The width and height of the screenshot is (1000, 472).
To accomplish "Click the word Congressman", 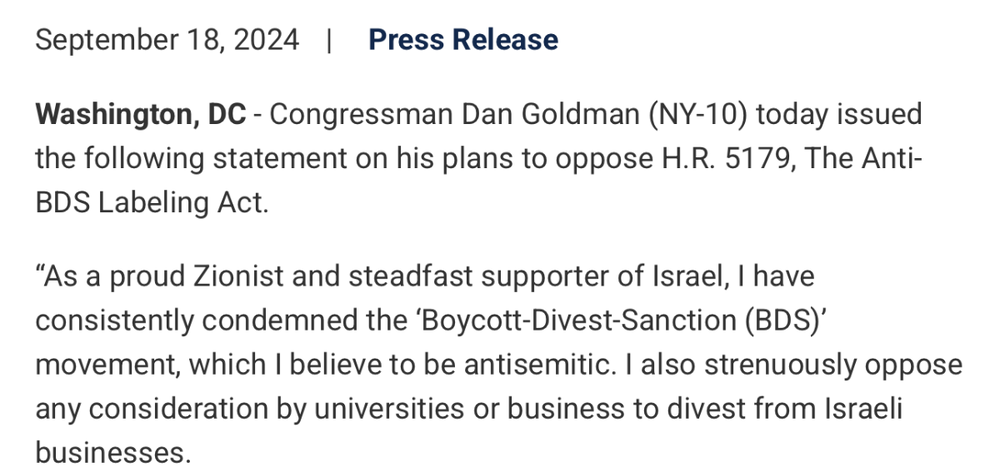I will click(361, 114).
